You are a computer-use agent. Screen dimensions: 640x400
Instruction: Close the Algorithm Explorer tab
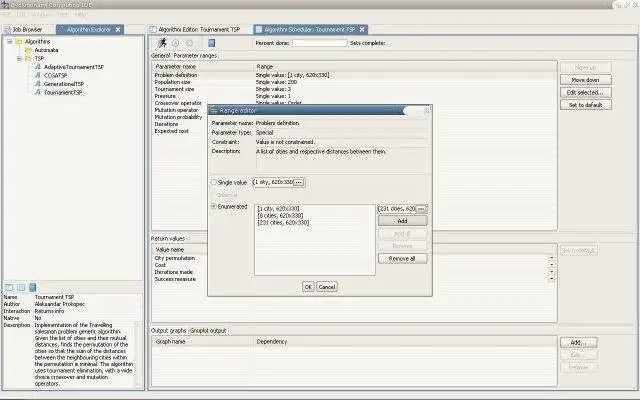tap(118, 29)
